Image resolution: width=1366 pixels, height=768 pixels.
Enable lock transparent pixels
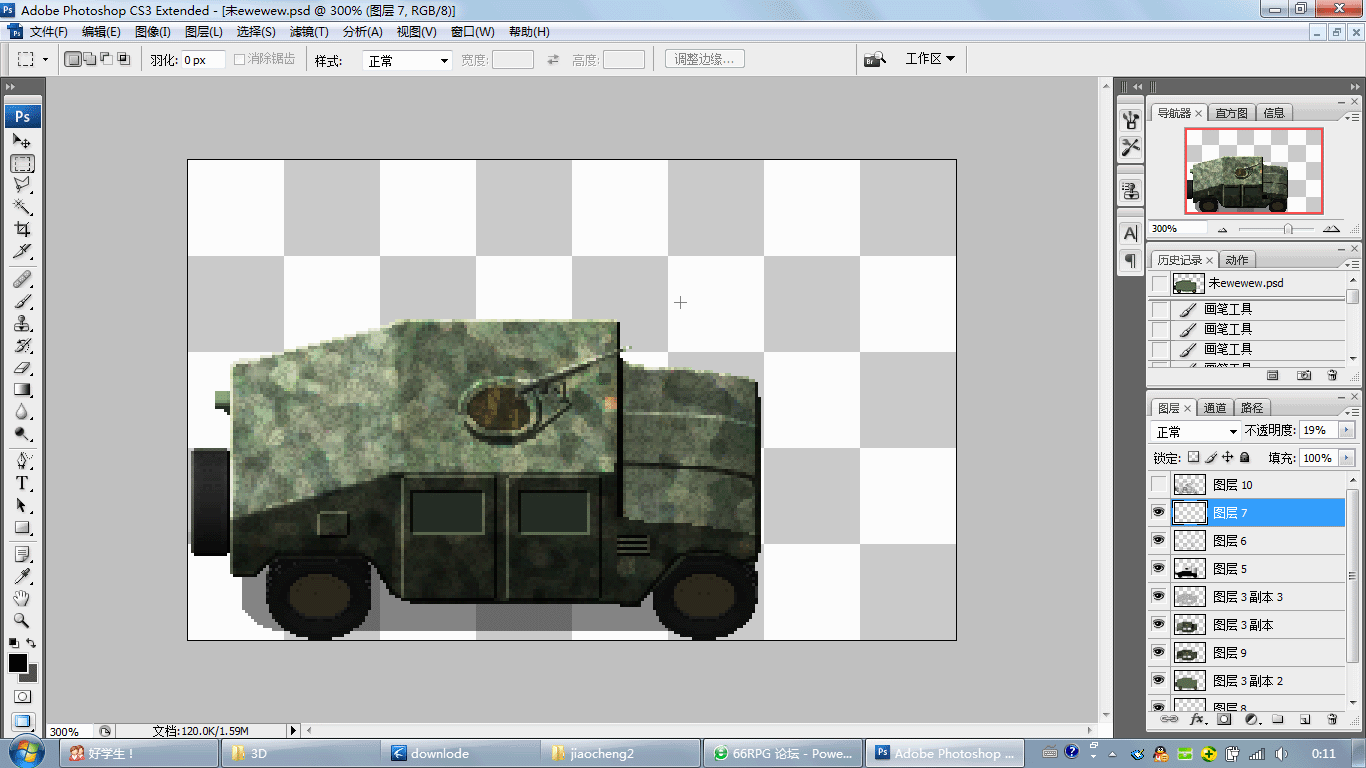pyautogui.click(x=1193, y=457)
